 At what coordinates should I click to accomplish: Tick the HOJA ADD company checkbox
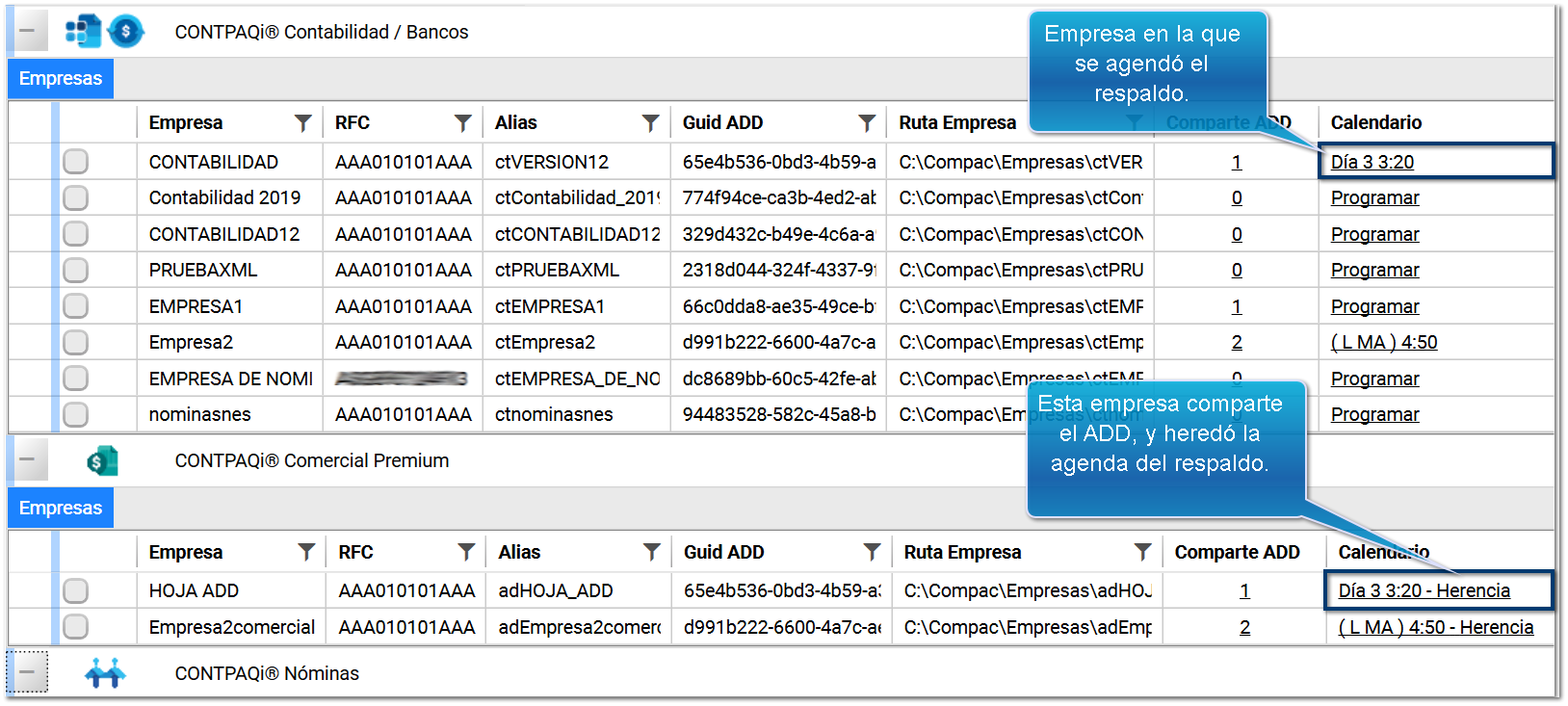point(75,590)
